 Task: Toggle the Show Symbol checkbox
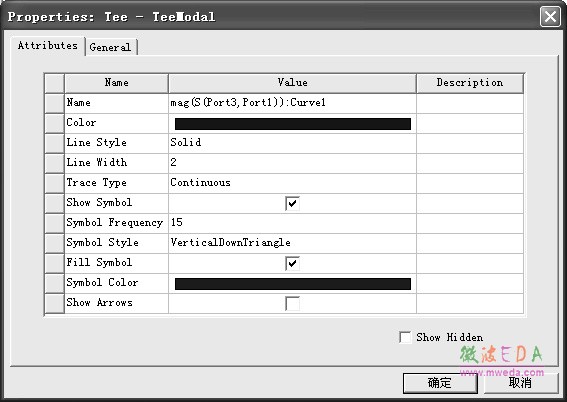(292, 204)
